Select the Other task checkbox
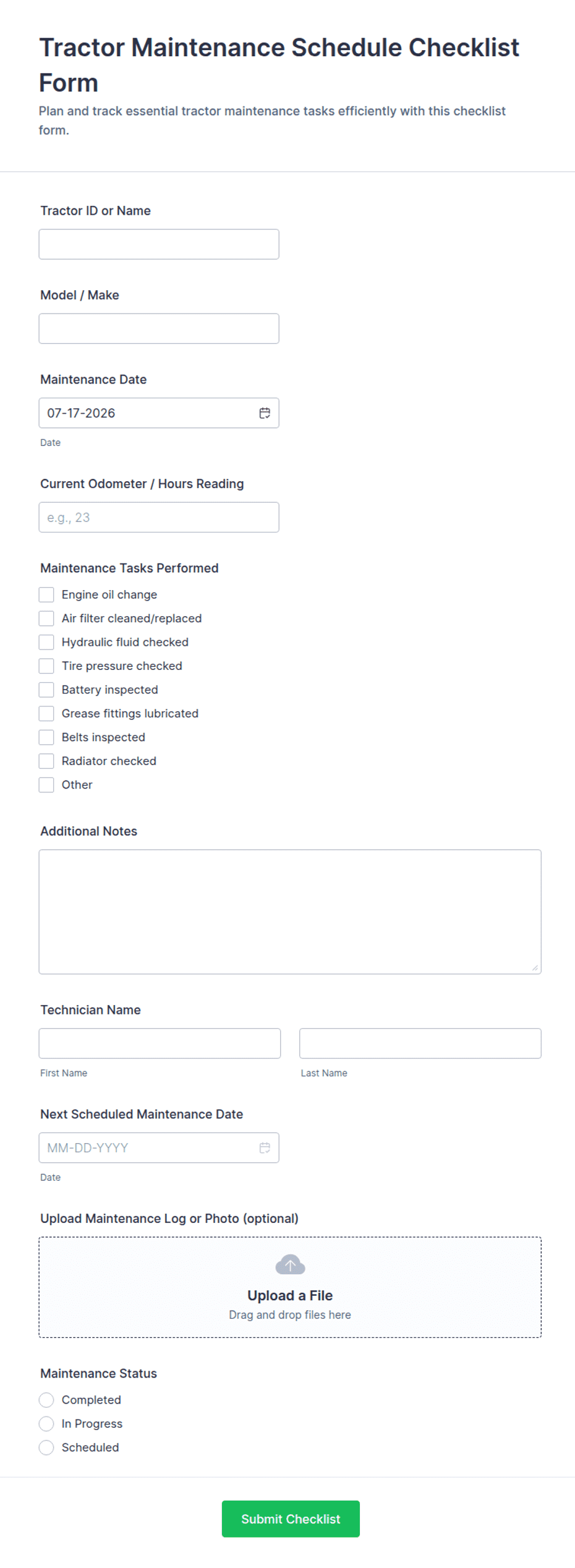The height and width of the screenshot is (1568, 575). pyautogui.click(x=46, y=785)
